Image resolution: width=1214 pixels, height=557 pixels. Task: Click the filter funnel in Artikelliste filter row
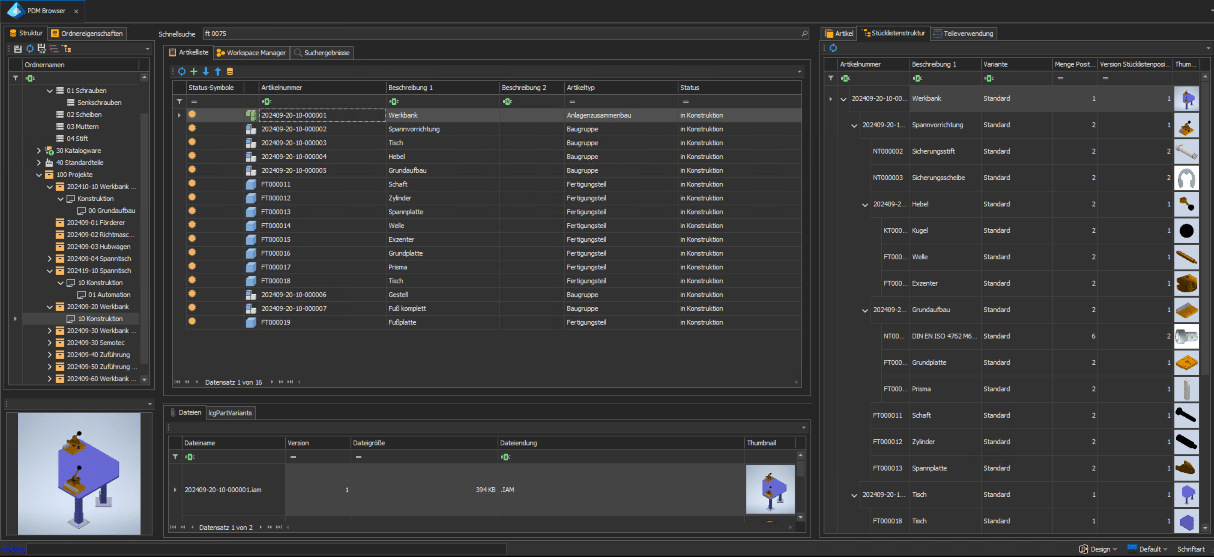tap(179, 101)
